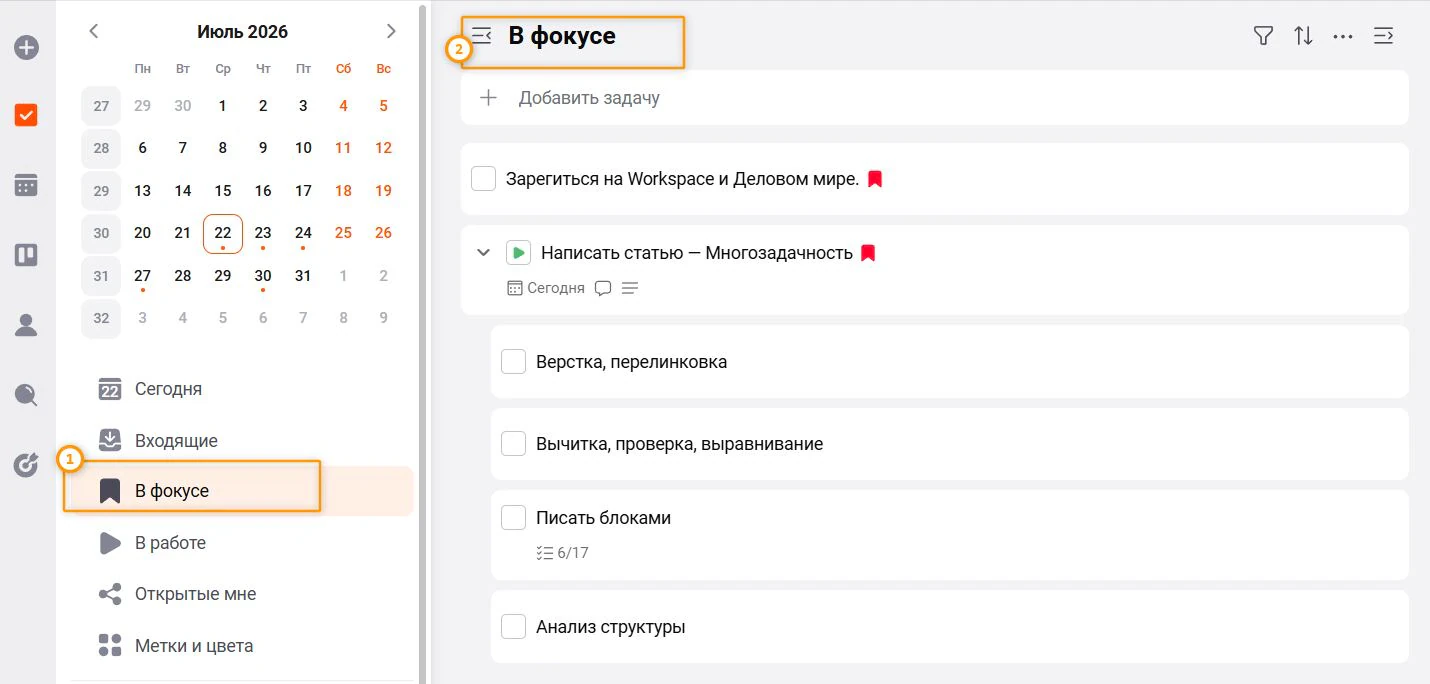This screenshot has height=684, width=1430.
Task: Click the Добавить задачу input field
Action: 934,98
